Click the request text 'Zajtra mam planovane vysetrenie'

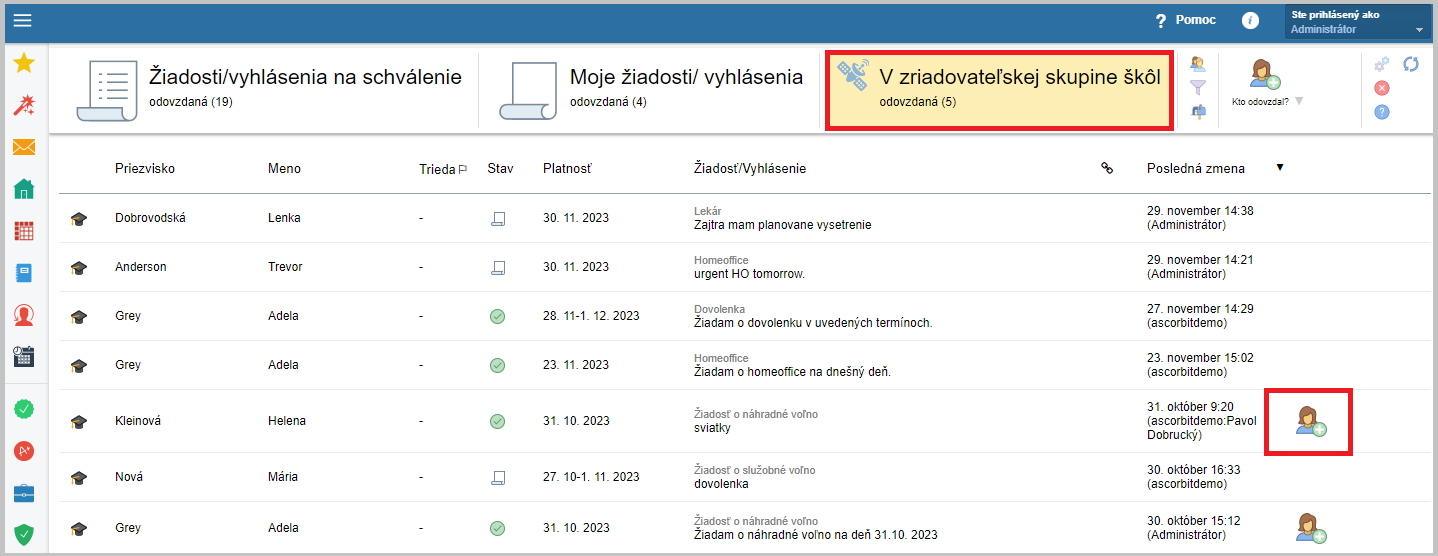(783, 225)
